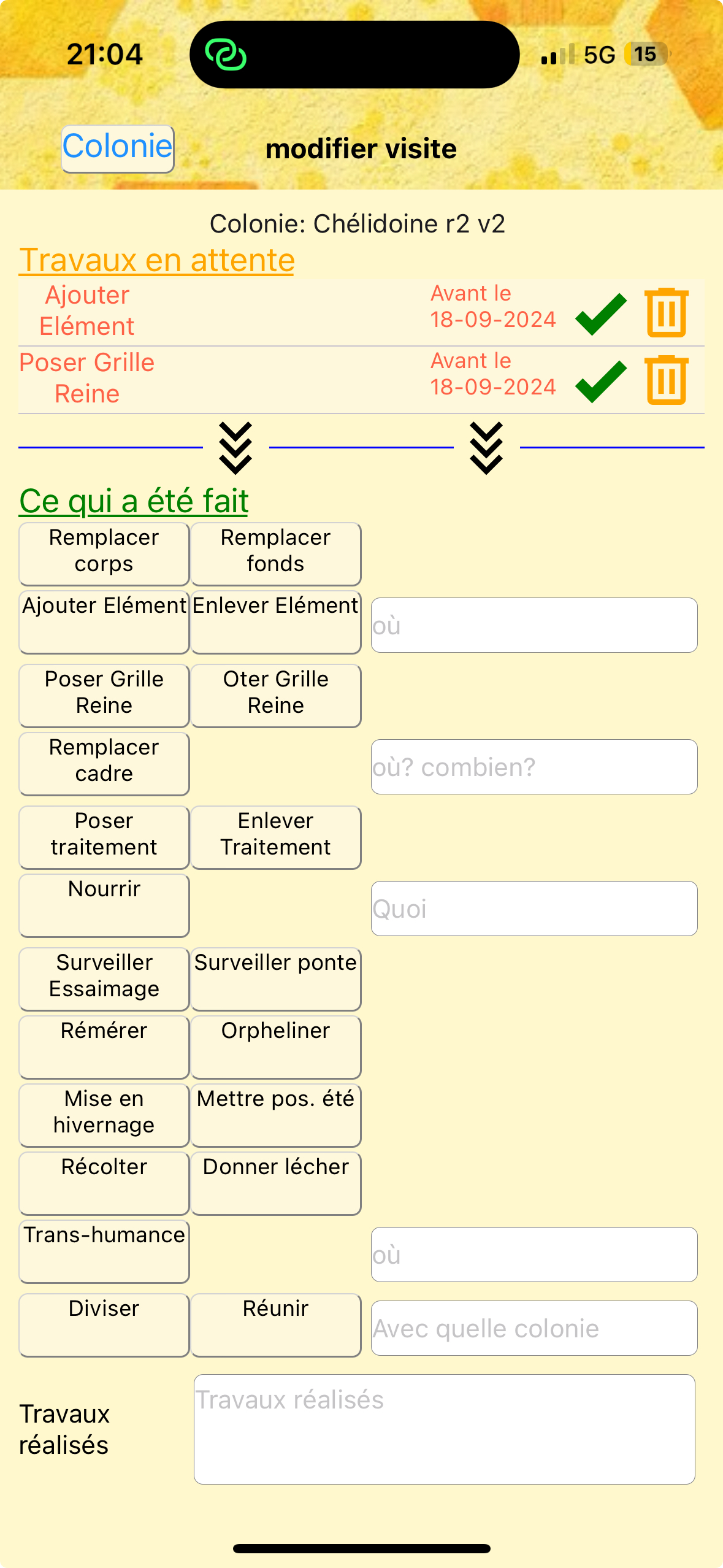Focus the Avec quelle colonie field
The image size is (723, 1568).
(534, 1328)
